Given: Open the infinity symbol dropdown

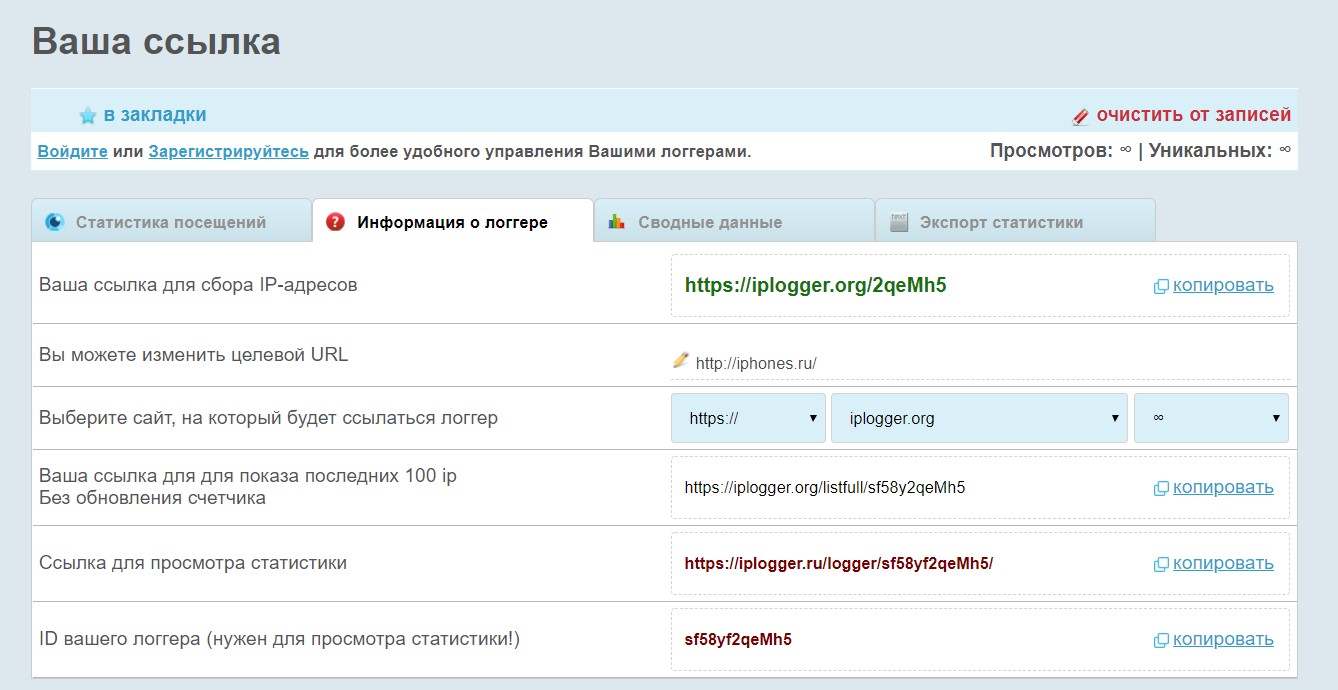Looking at the screenshot, I should pyautogui.click(x=1211, y=418).
